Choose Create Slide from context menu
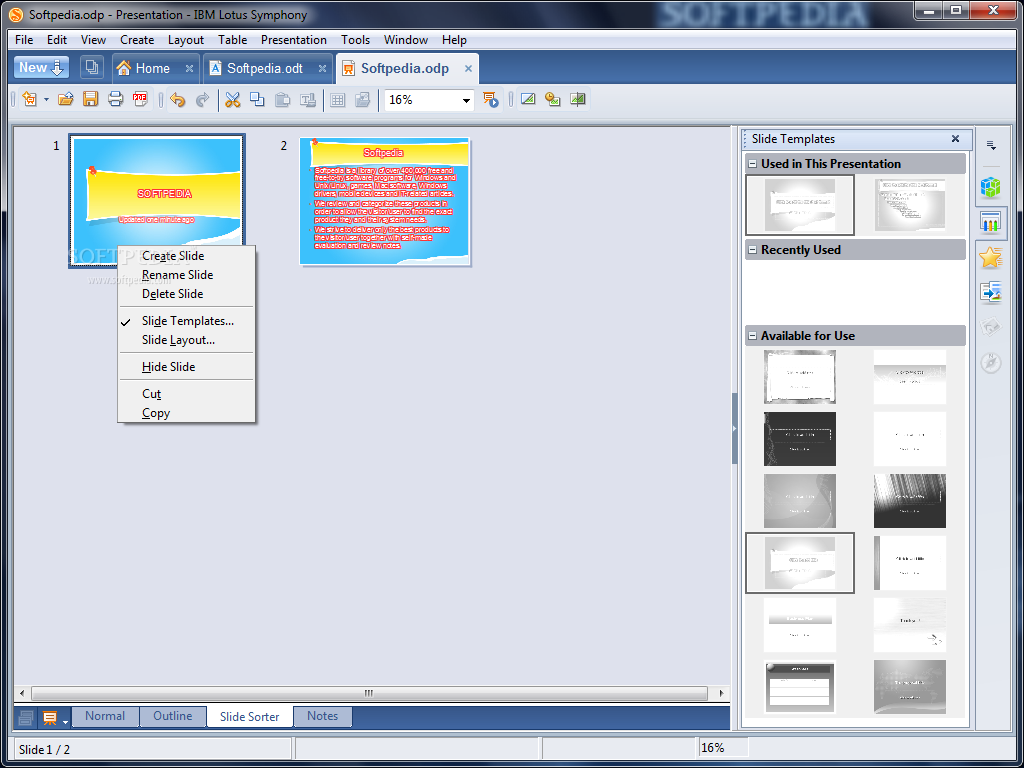The height and width of the screenshot is (768, 1024). click(x=187, y=256)
